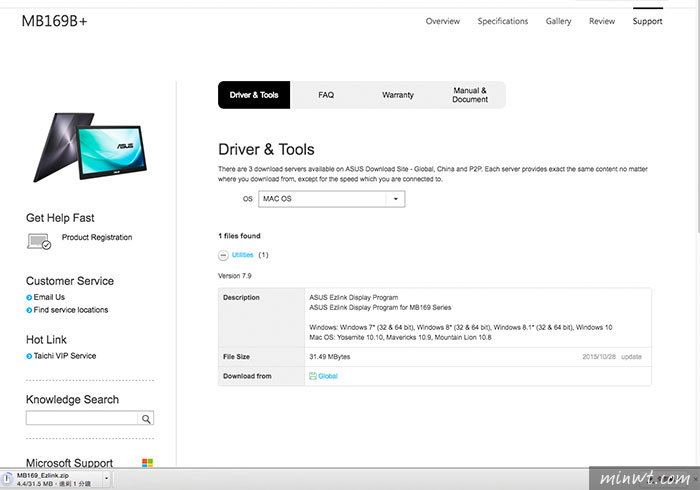
Task: Click the Utilities category link
Action: [x=242, y=255]
